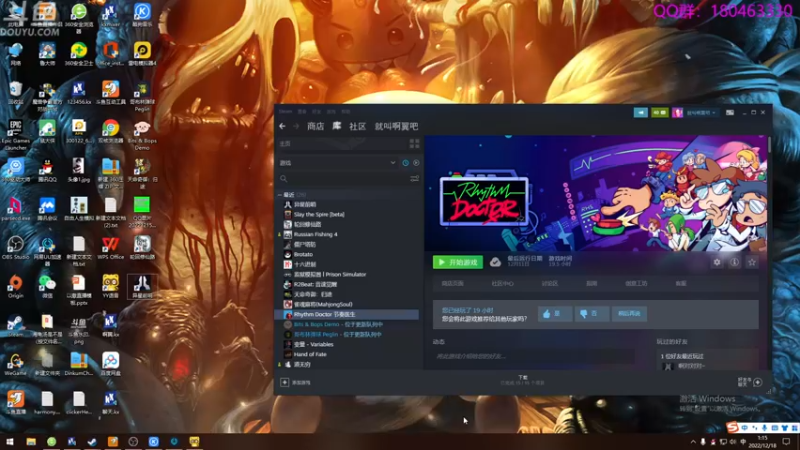Open WPS Office desktop icon
The width and height of the screenshot is (800, 450).
coord(110,248)
